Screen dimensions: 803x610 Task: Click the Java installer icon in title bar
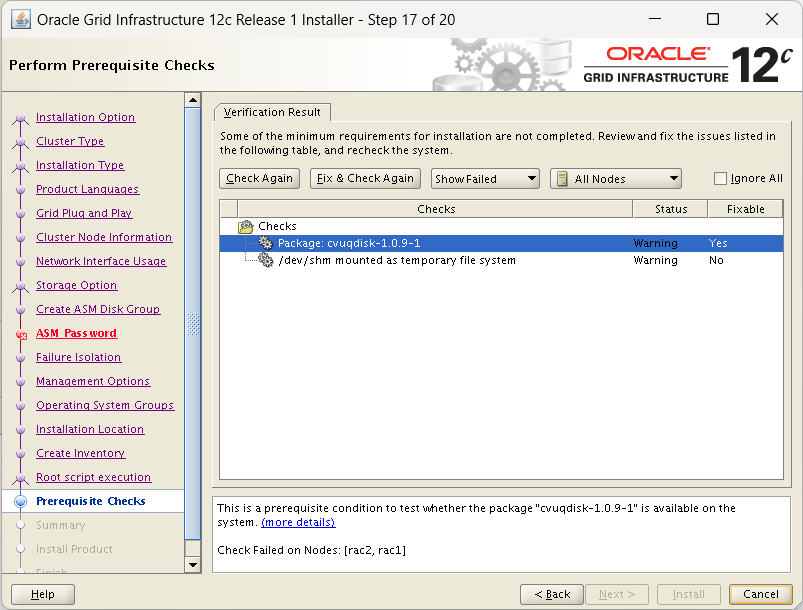click(x=20, y=19)
